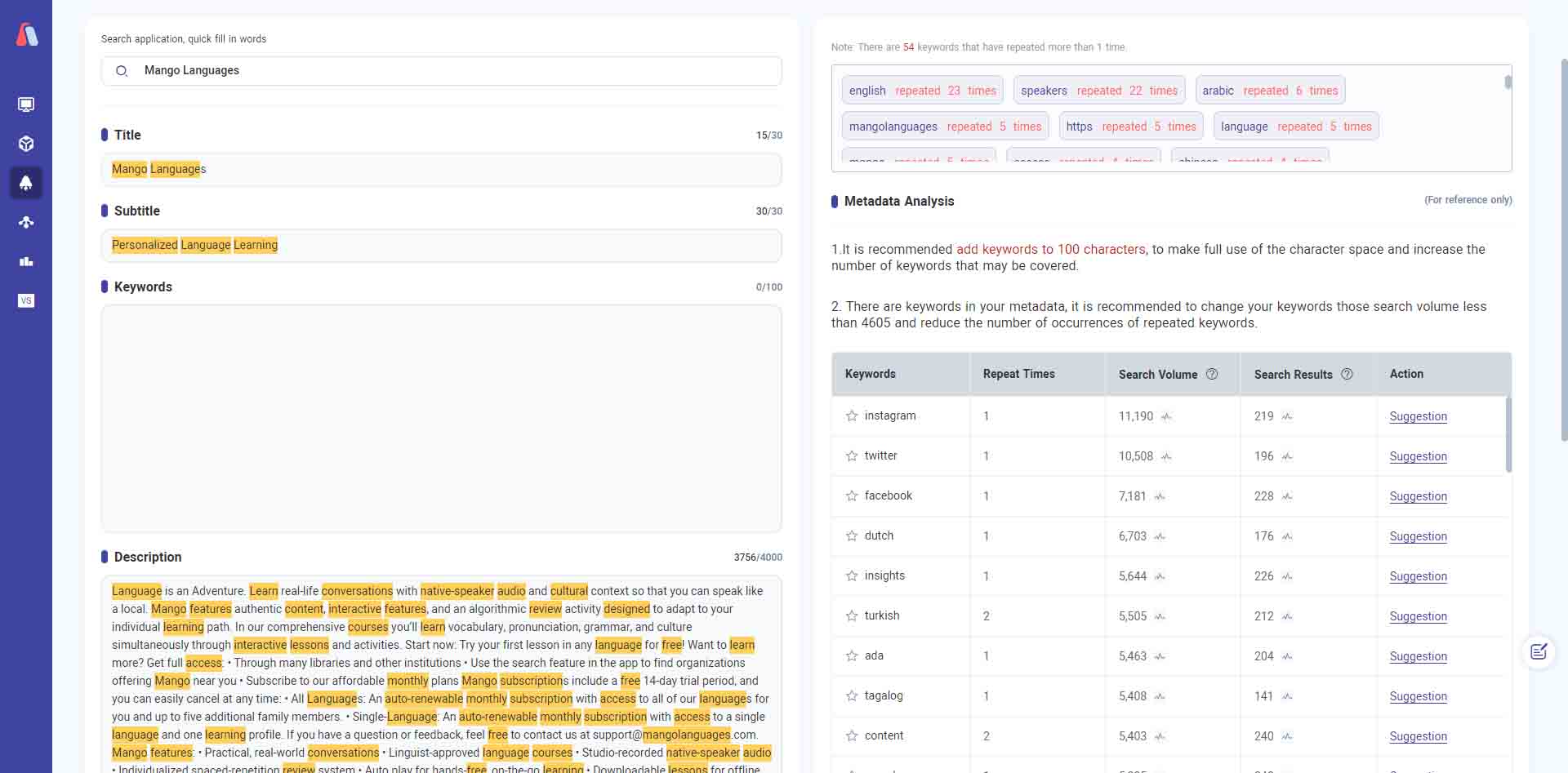Open Suggestion for turkish
1568x773 pixels.
(1418, 616)
